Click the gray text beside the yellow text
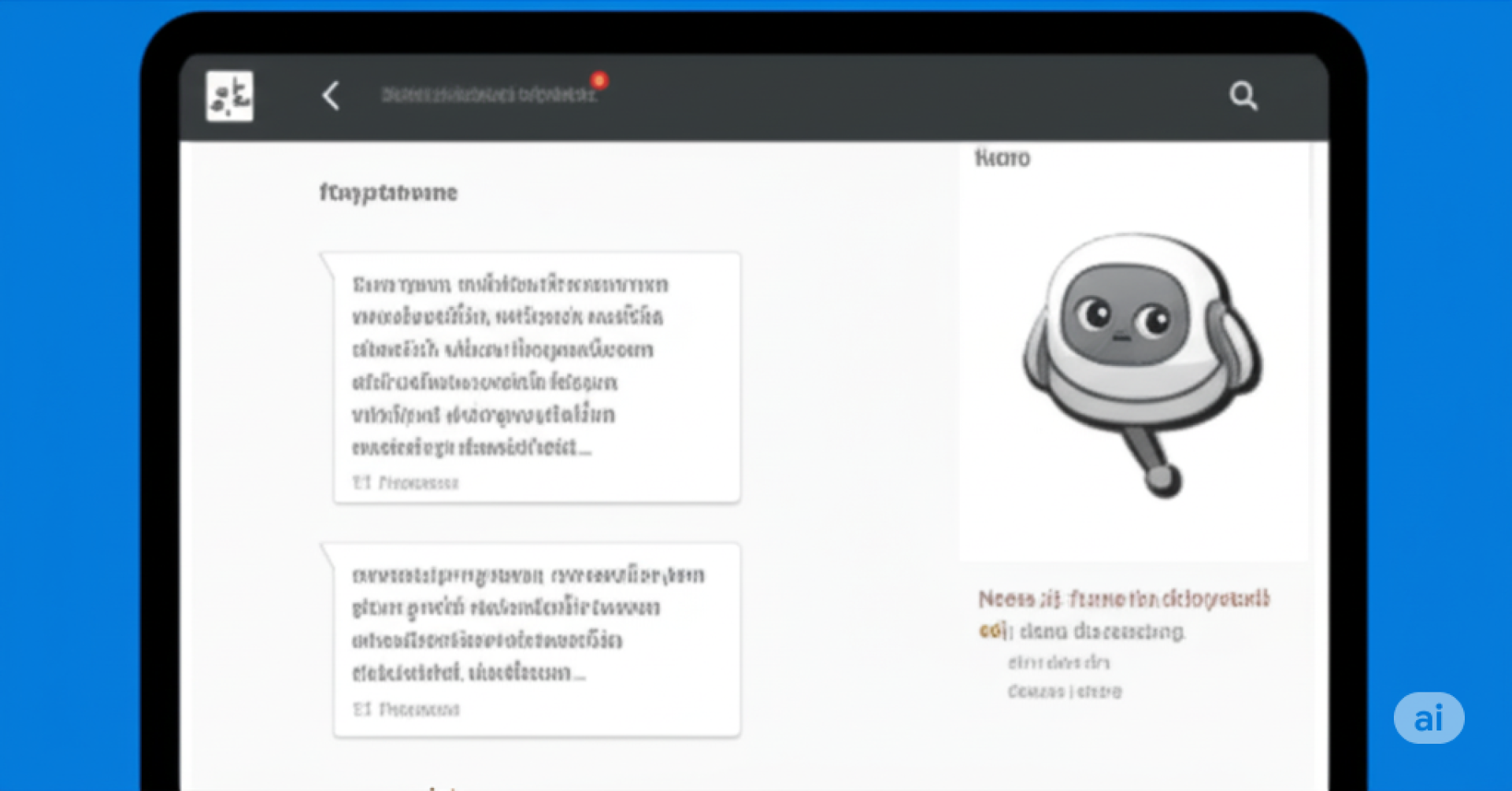 1101,631
